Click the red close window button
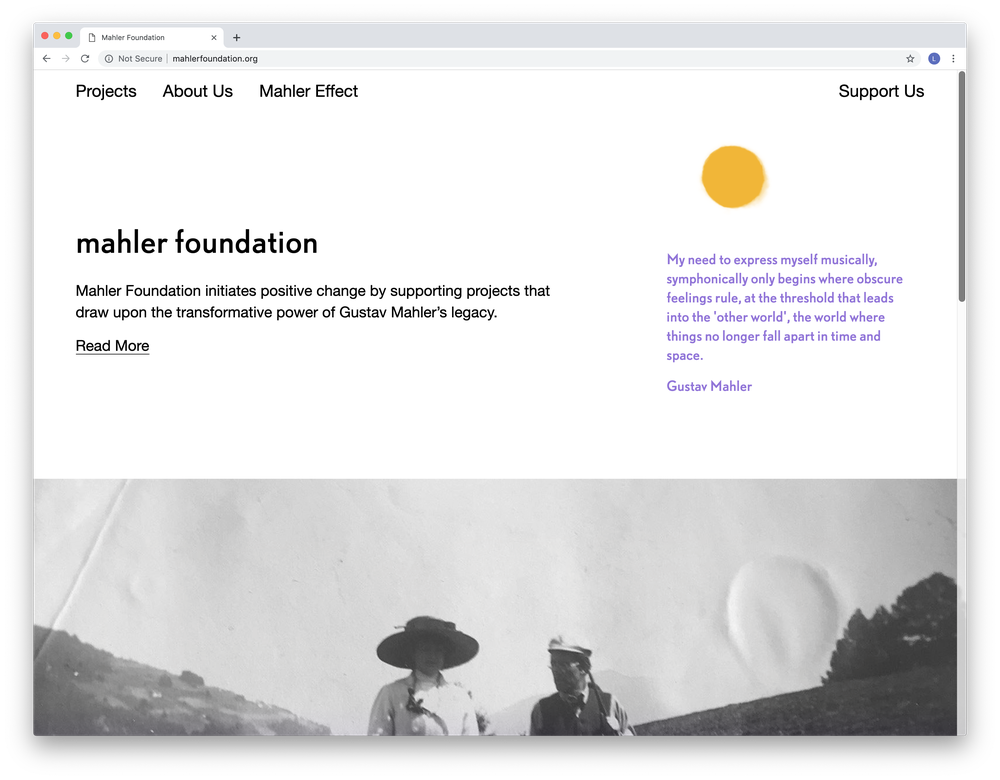1000x780 pixels. click(45, 36)
